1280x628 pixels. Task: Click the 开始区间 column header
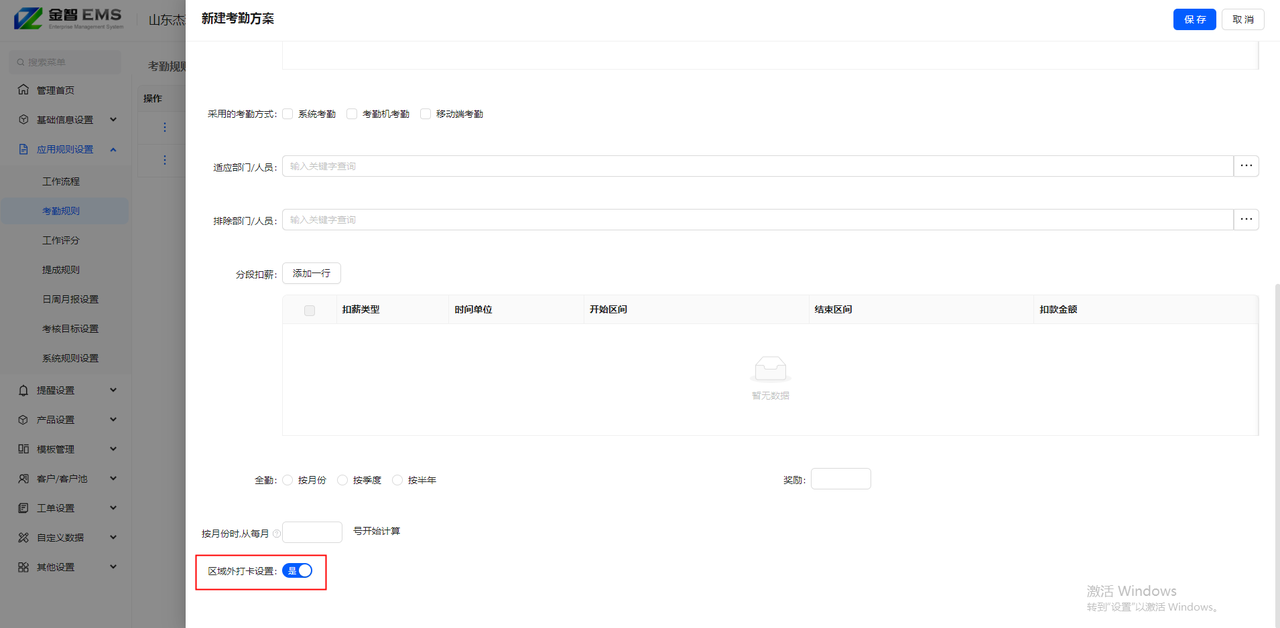point(608,310)
